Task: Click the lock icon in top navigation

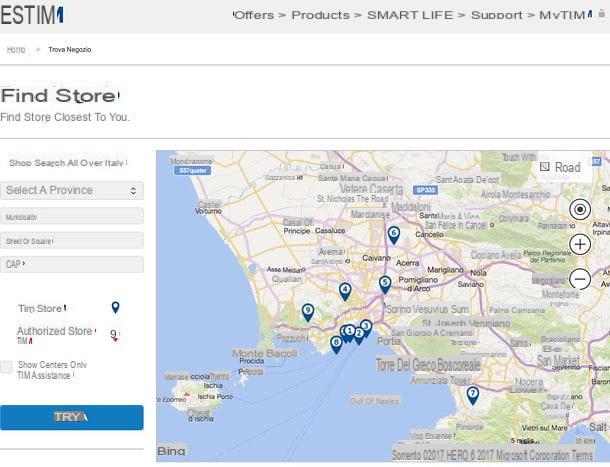Action: pyautogui.click(x=601, y=14)
